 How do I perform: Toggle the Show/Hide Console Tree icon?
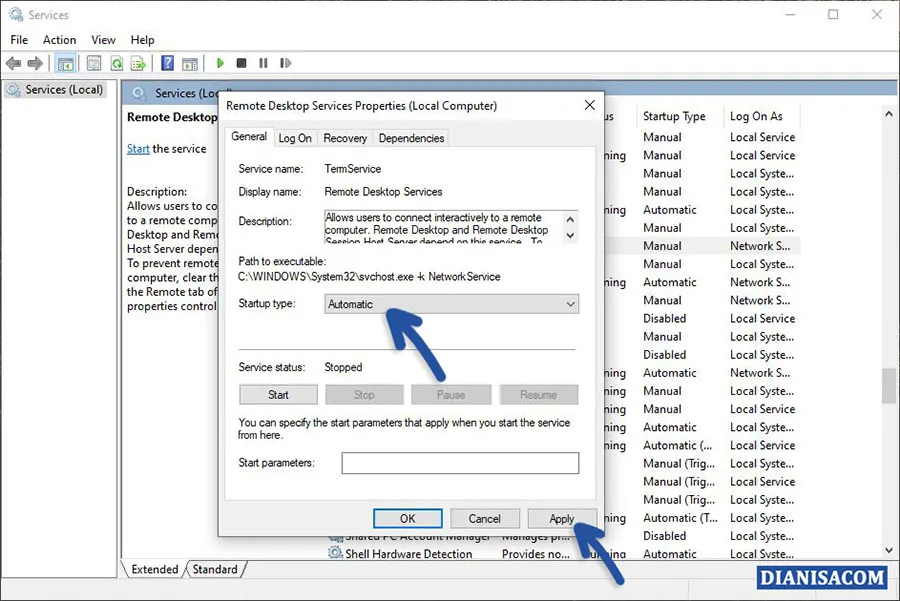65,62
